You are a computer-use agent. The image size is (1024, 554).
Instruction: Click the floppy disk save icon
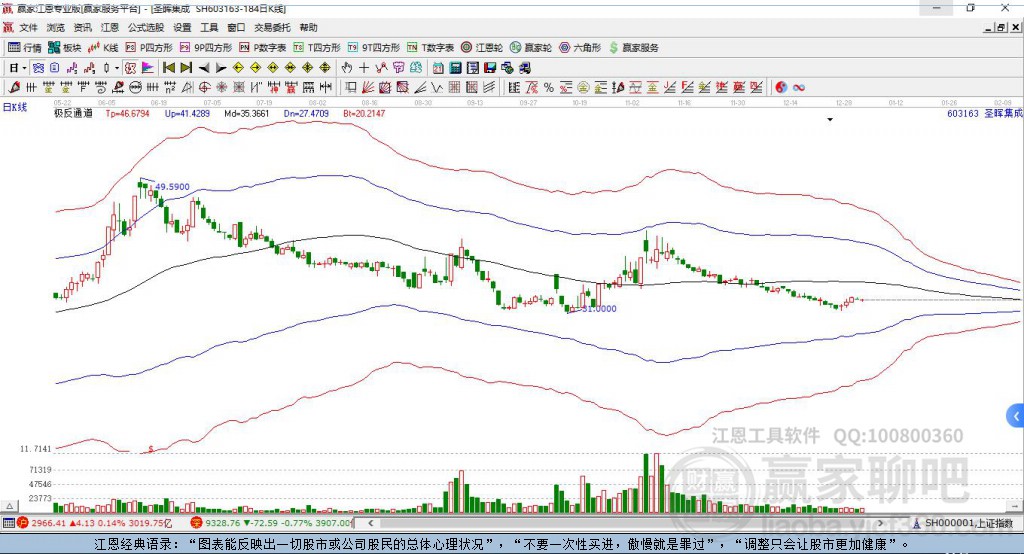[x=490, y=68]
